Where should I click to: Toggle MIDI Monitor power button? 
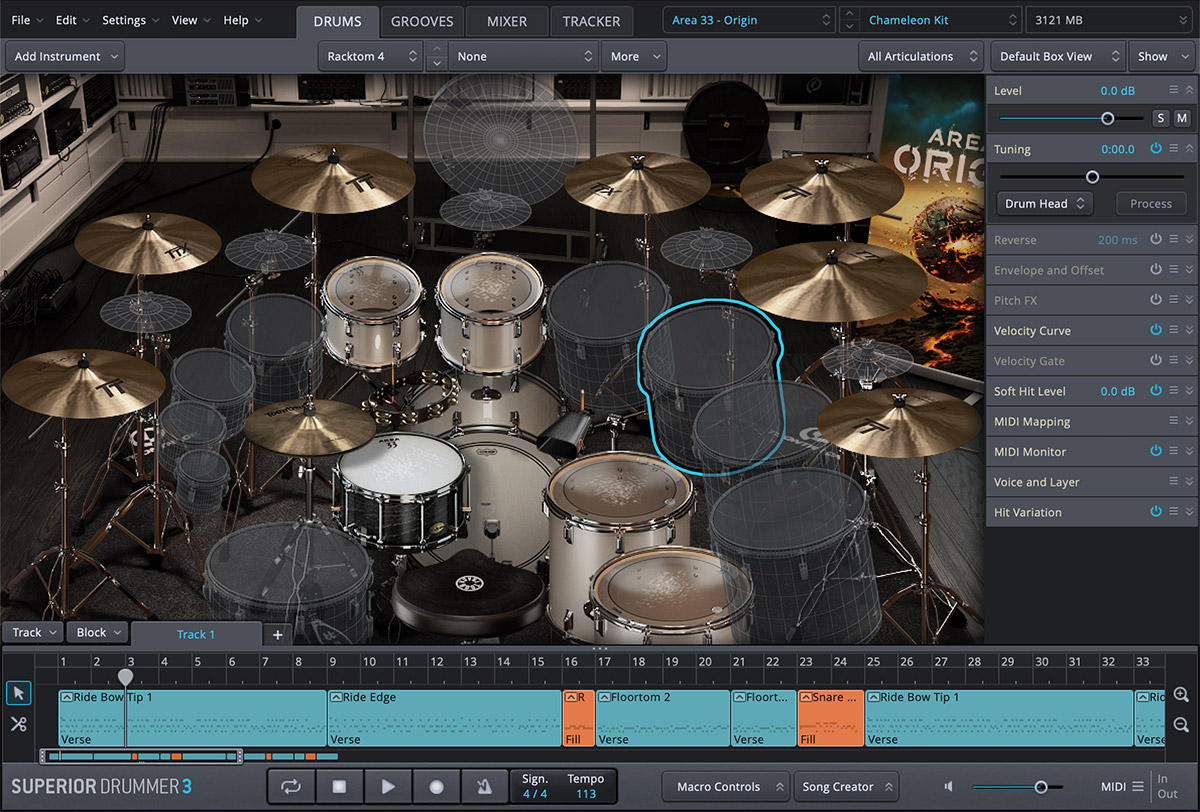coord(1156,451)
